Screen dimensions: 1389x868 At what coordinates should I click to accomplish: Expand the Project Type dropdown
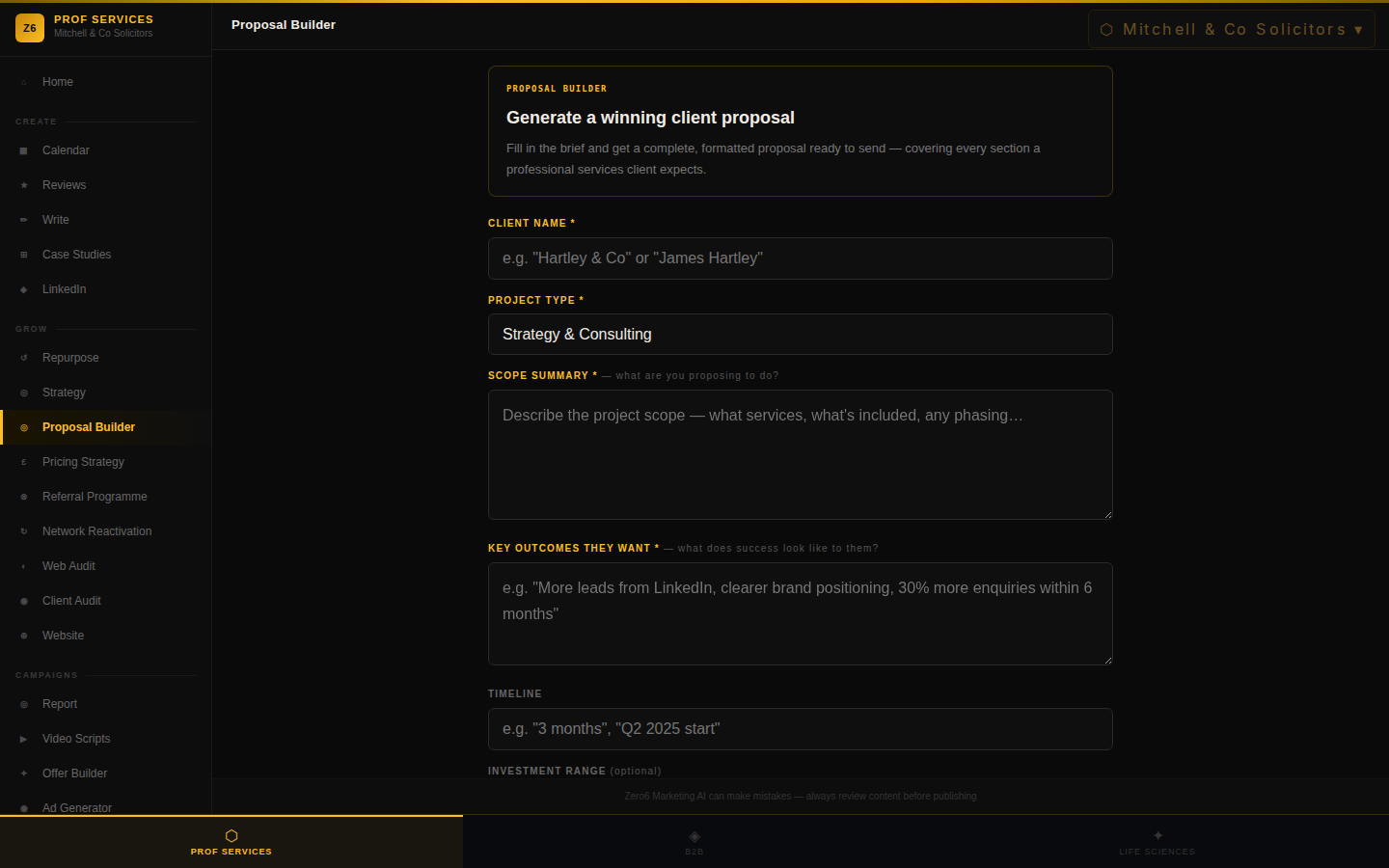(x=801, y=334)
